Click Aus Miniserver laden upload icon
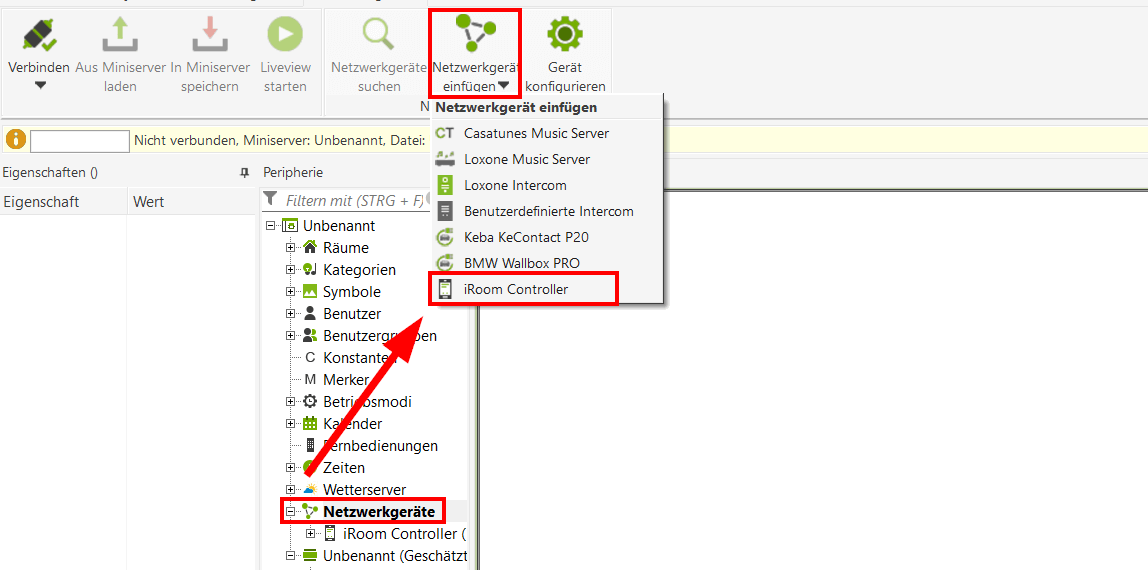Viewport: 1148px width, 570px height. pyautogui.click(x=120, y=35)
